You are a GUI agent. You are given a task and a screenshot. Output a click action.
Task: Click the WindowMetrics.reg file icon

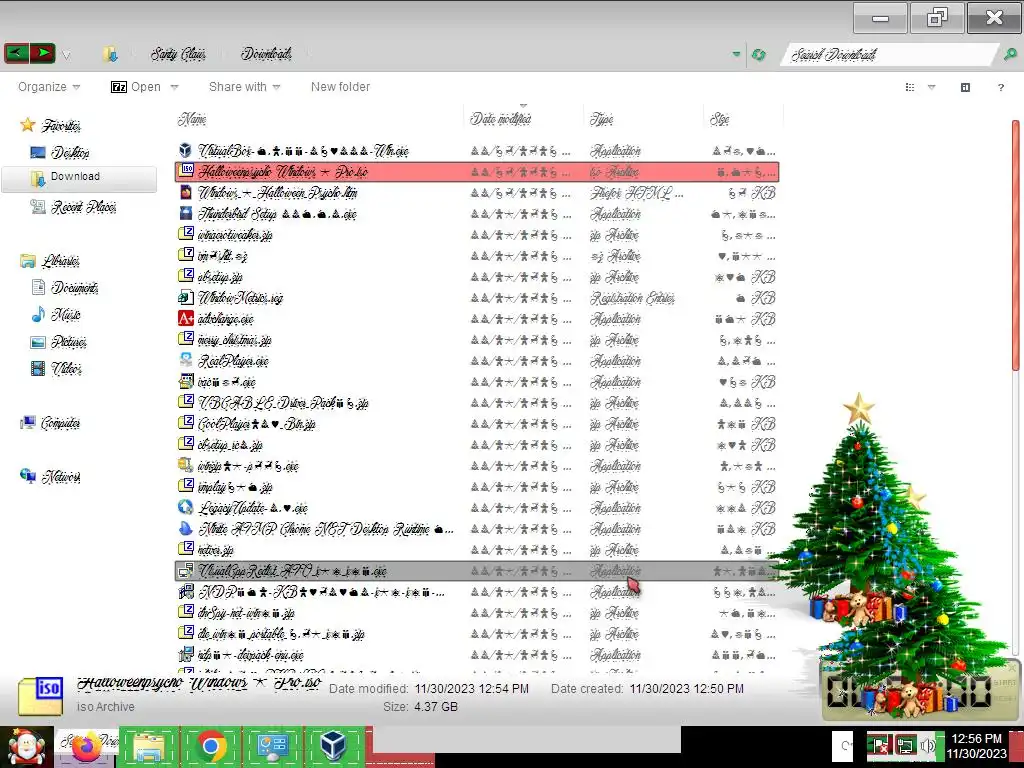pyautogui.click(x=185, y=298)
